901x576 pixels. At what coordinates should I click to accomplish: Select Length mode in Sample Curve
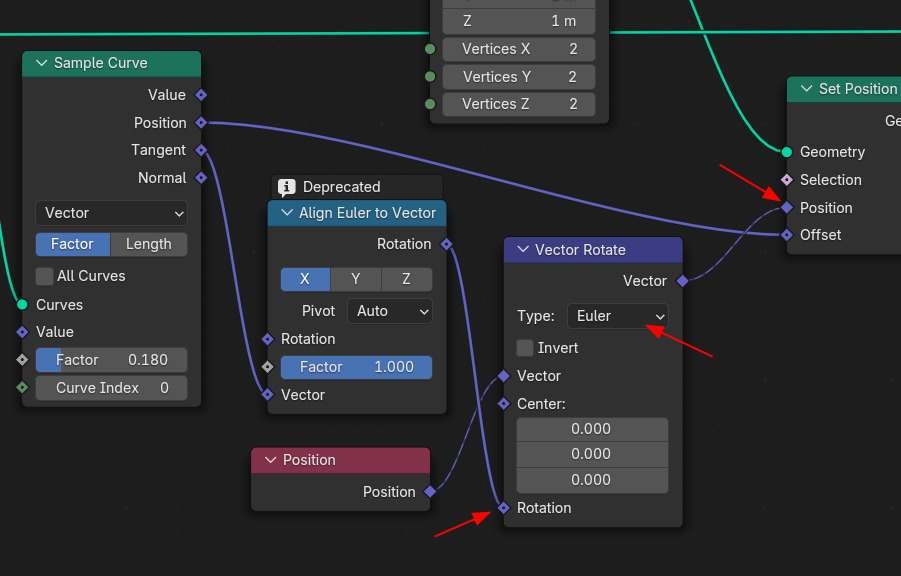(x=149, y=244)
